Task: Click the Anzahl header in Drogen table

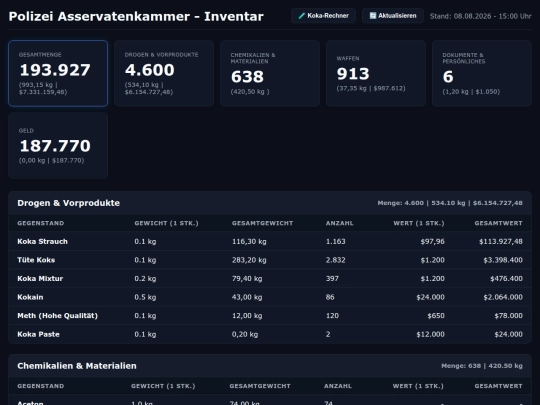Action: click(340, 223)
